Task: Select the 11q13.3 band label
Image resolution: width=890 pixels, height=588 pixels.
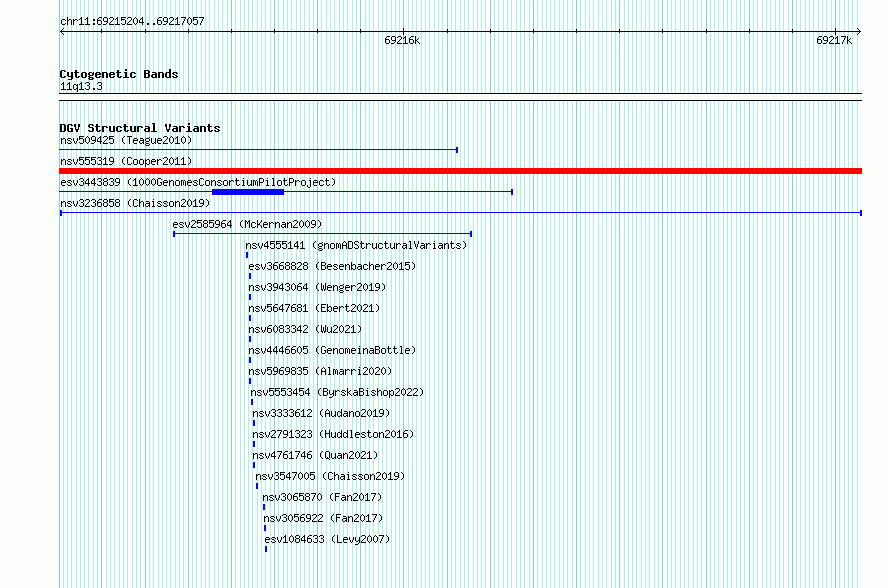Action: tap(81, 86)
